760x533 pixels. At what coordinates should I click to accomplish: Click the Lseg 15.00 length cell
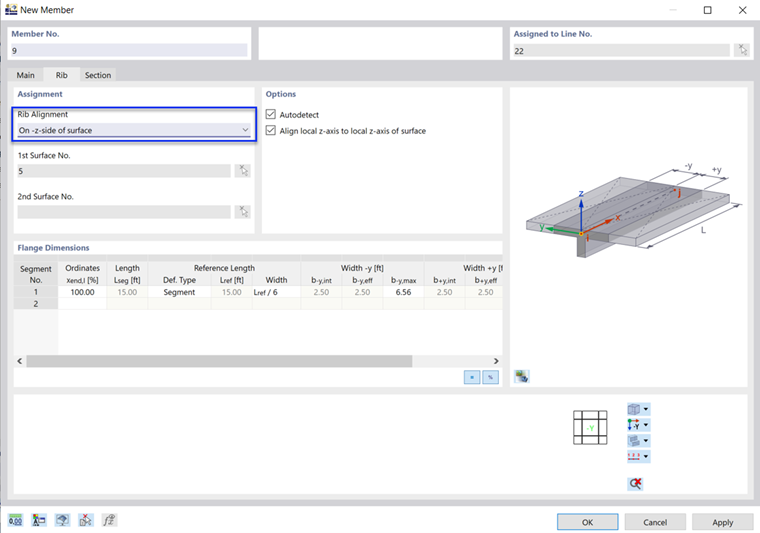(127, 292)
